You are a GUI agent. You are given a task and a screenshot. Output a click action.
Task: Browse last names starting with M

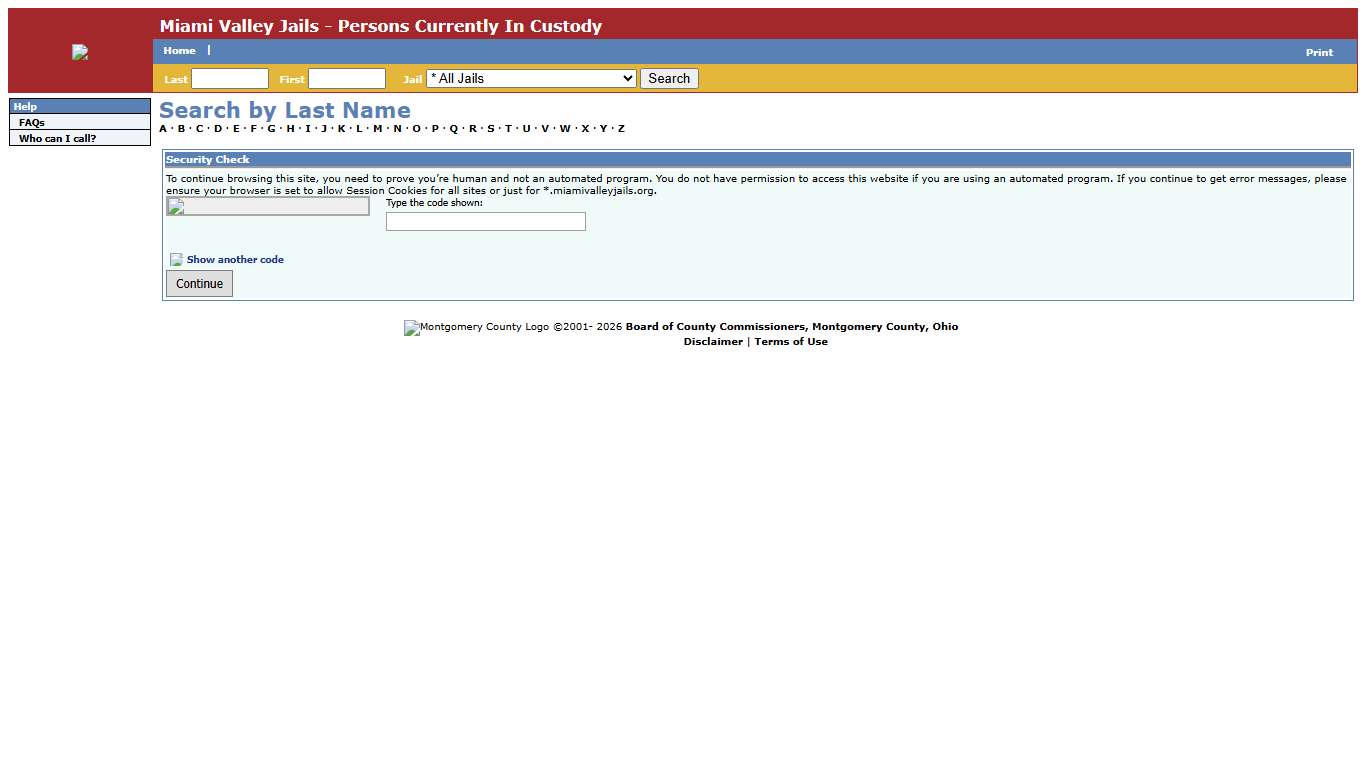[x=377, y=129]
